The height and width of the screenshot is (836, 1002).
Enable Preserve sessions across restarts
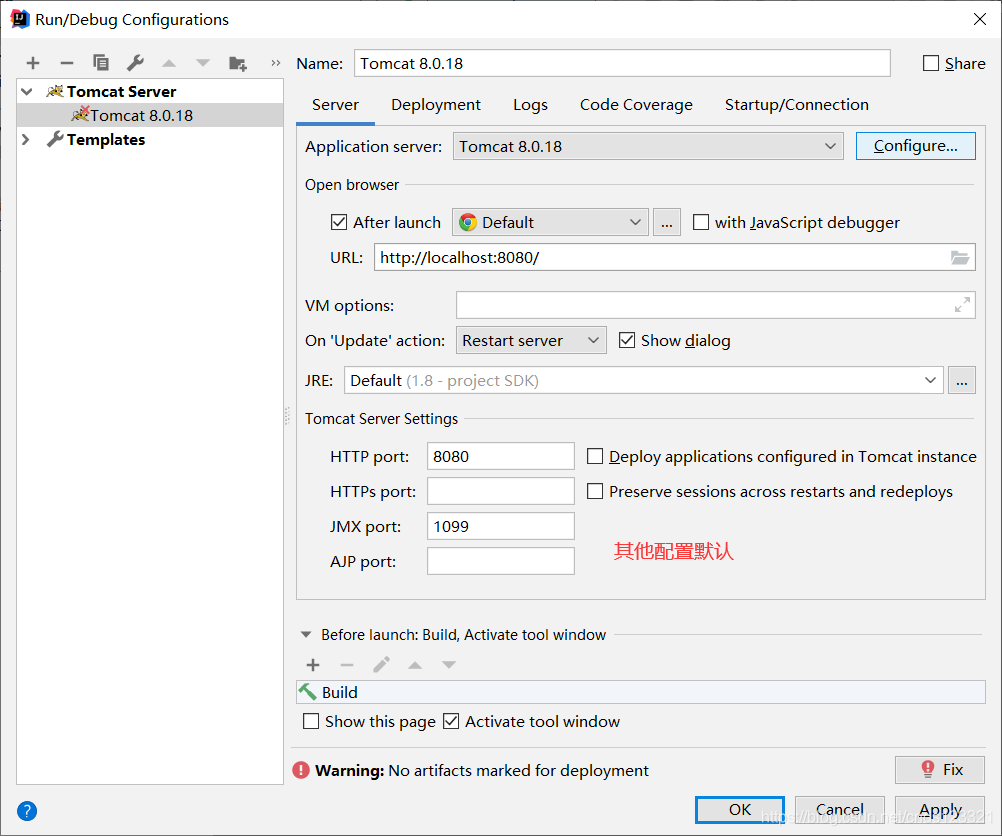click(x=595, y=492)
